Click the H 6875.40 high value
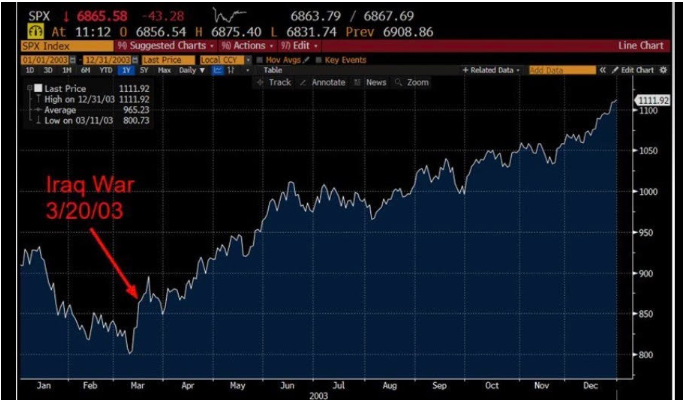Screen dimensions: 683x400 click(x=228, y=32)
